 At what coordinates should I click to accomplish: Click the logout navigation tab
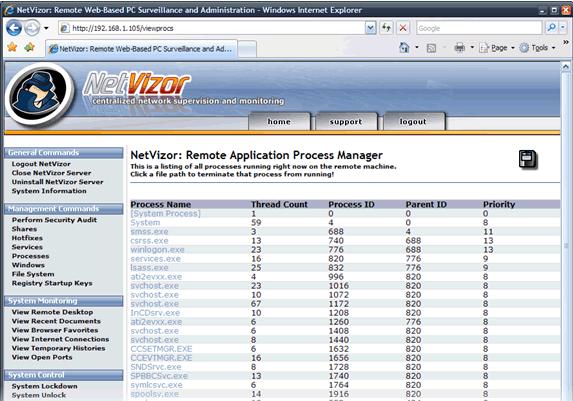[413, 121]
